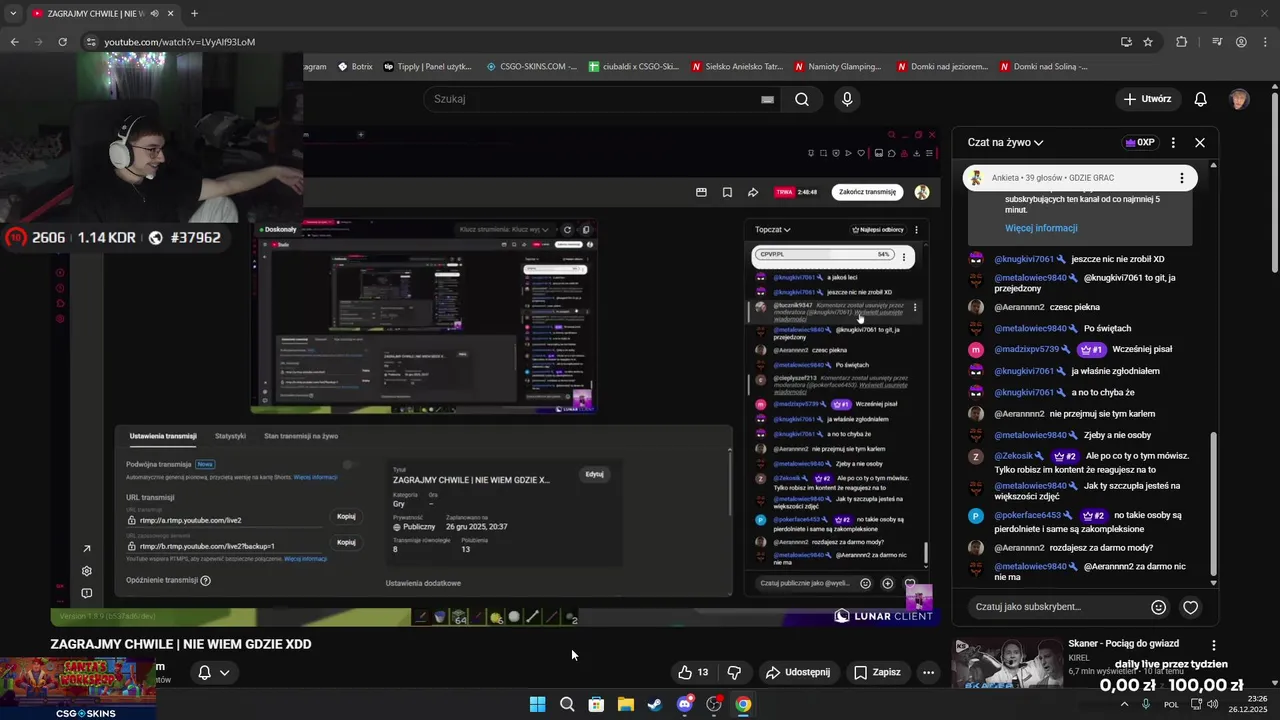Open the Tipply | Panel bookmark
The image size is (1280, 720).
pos(428,67)
